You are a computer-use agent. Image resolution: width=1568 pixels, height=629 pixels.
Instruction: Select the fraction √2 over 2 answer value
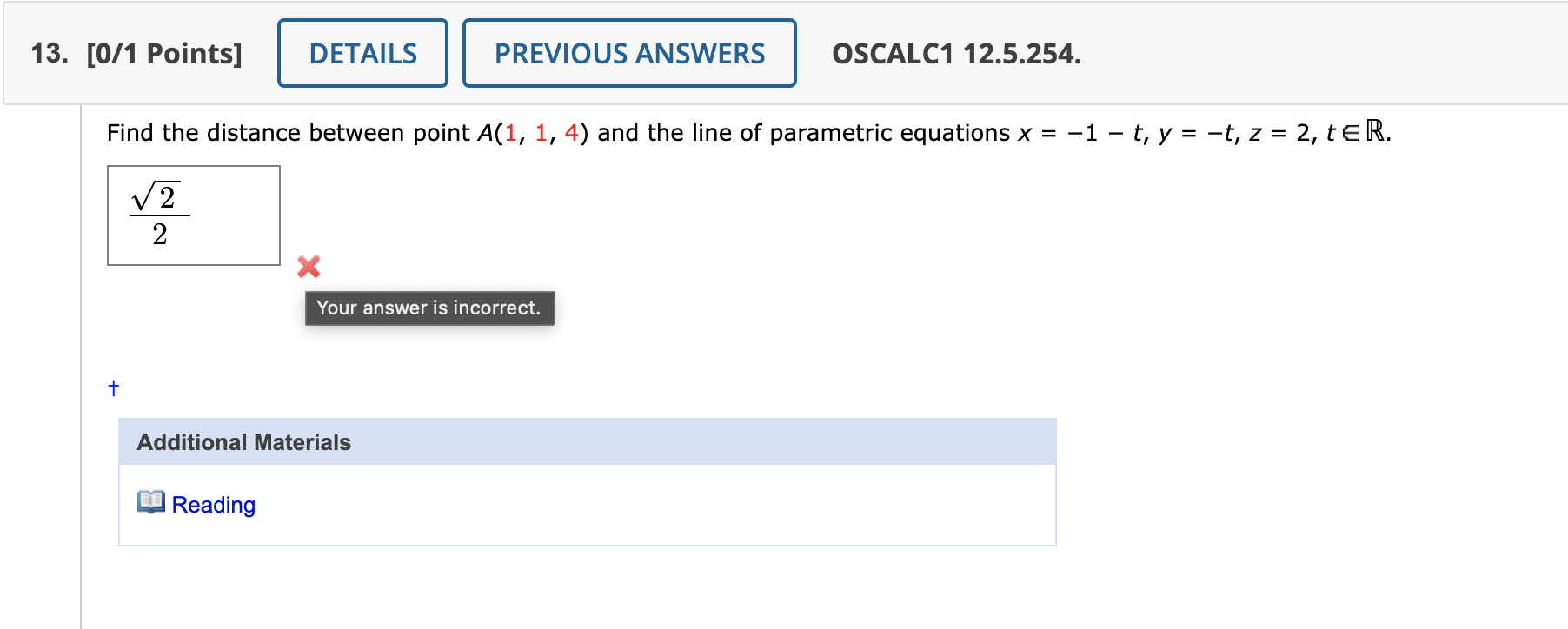coord(160,213)
